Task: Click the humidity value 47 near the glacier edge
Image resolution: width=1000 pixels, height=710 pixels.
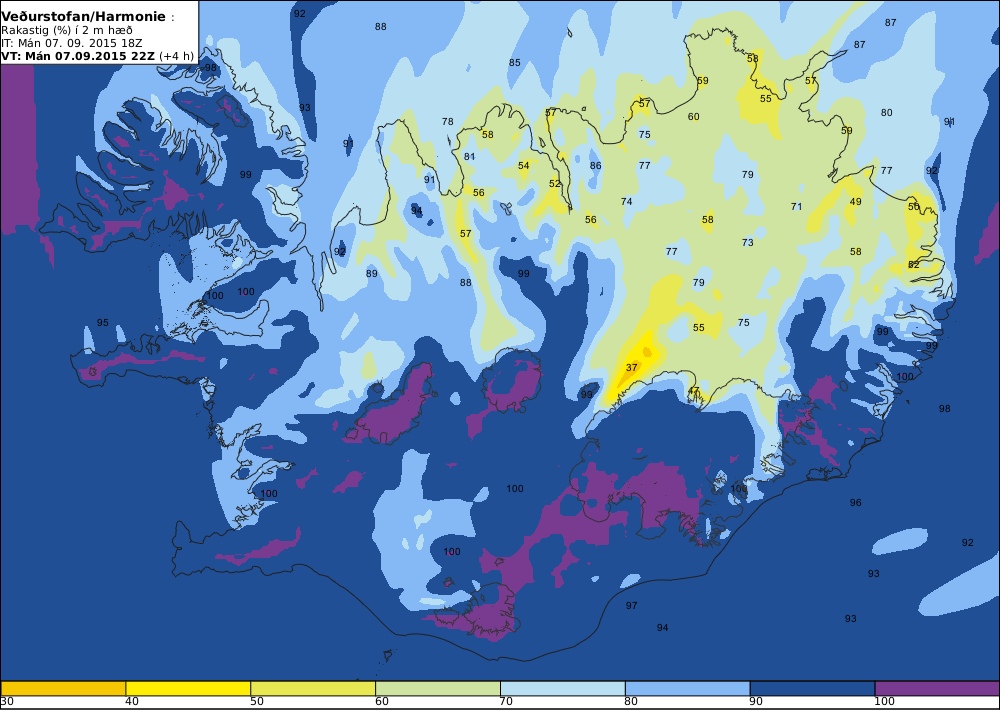Action: 693,390
